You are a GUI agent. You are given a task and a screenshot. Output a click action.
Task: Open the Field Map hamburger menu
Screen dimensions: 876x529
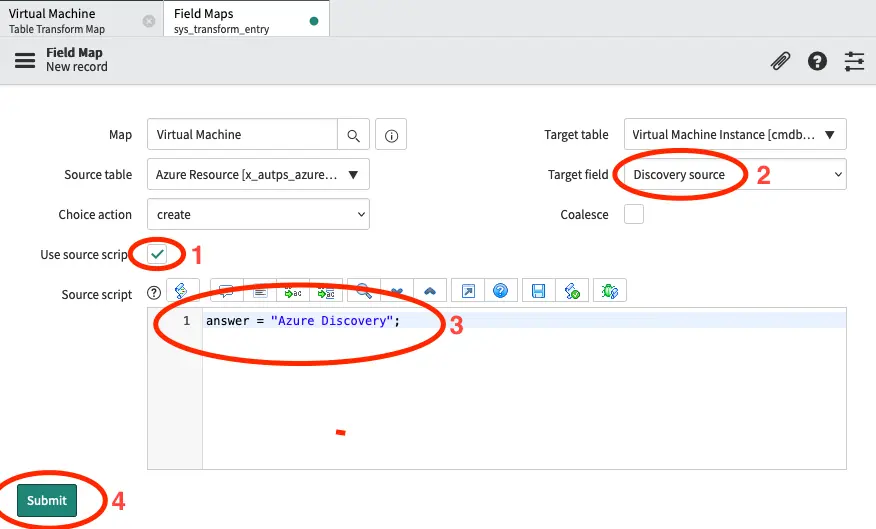click(x=25, y=60)
